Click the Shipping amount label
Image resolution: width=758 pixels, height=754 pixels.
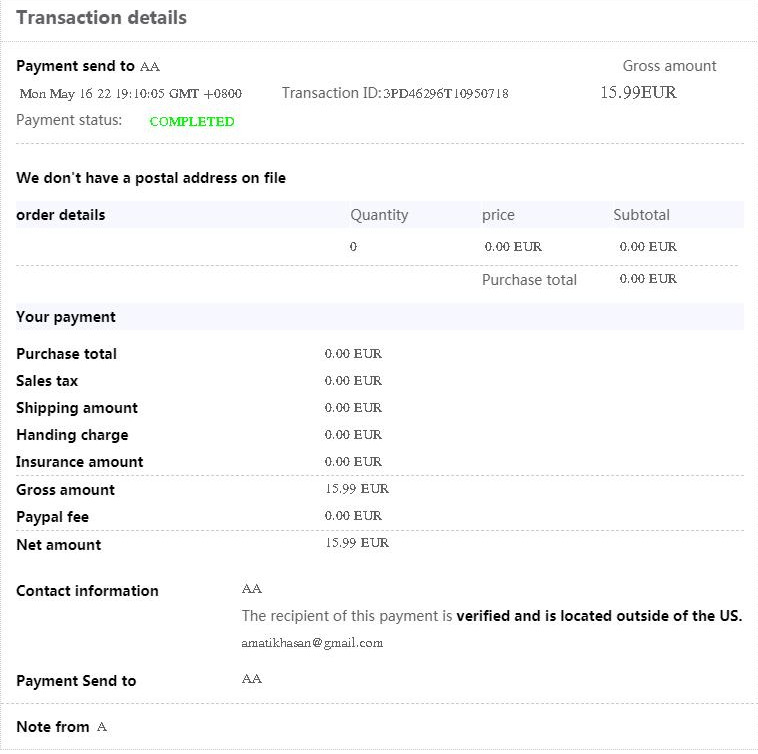click(77, 408)
